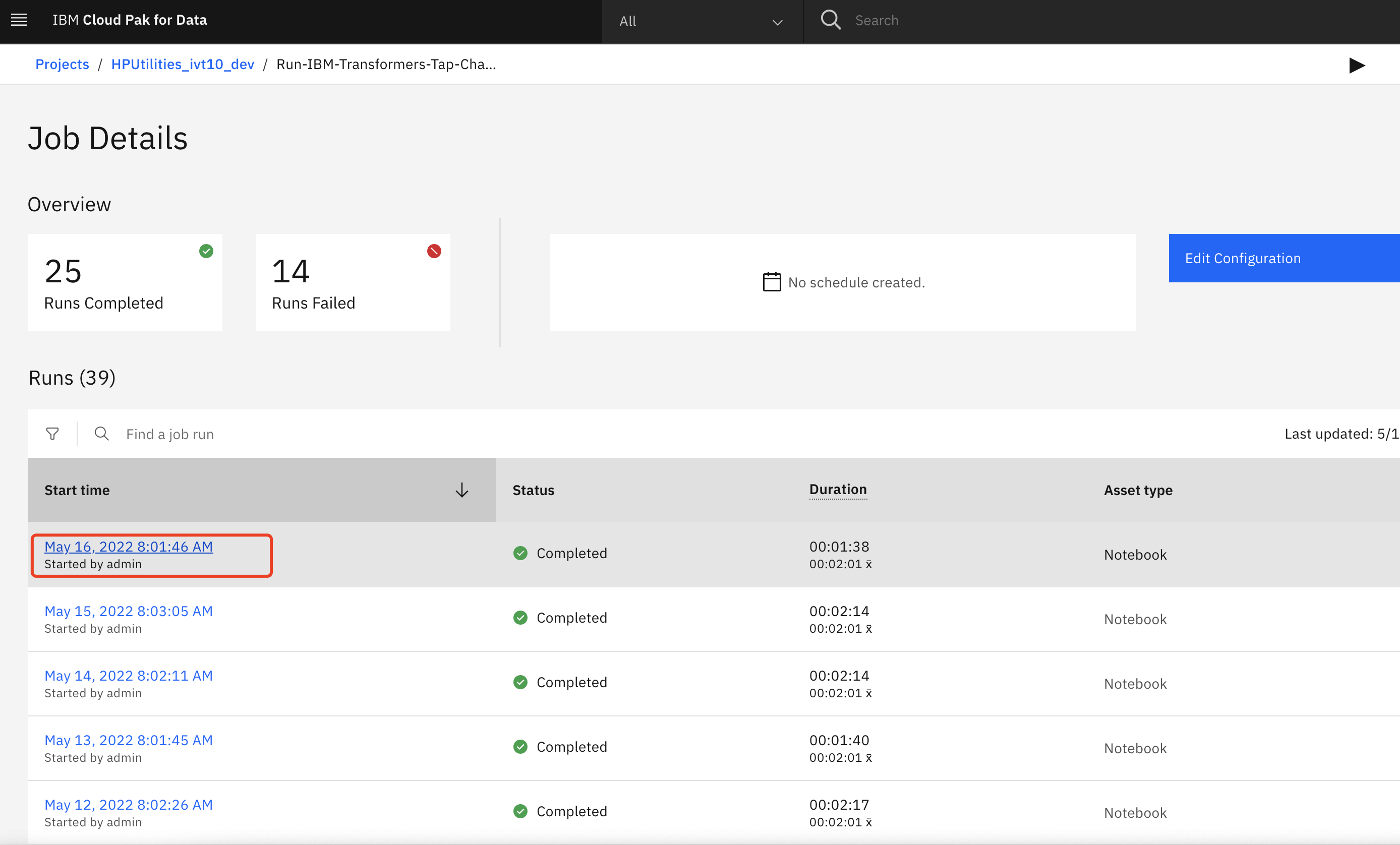Click the search magnifier icon in header
This screenshot has width=1400, height=845.
831,20
